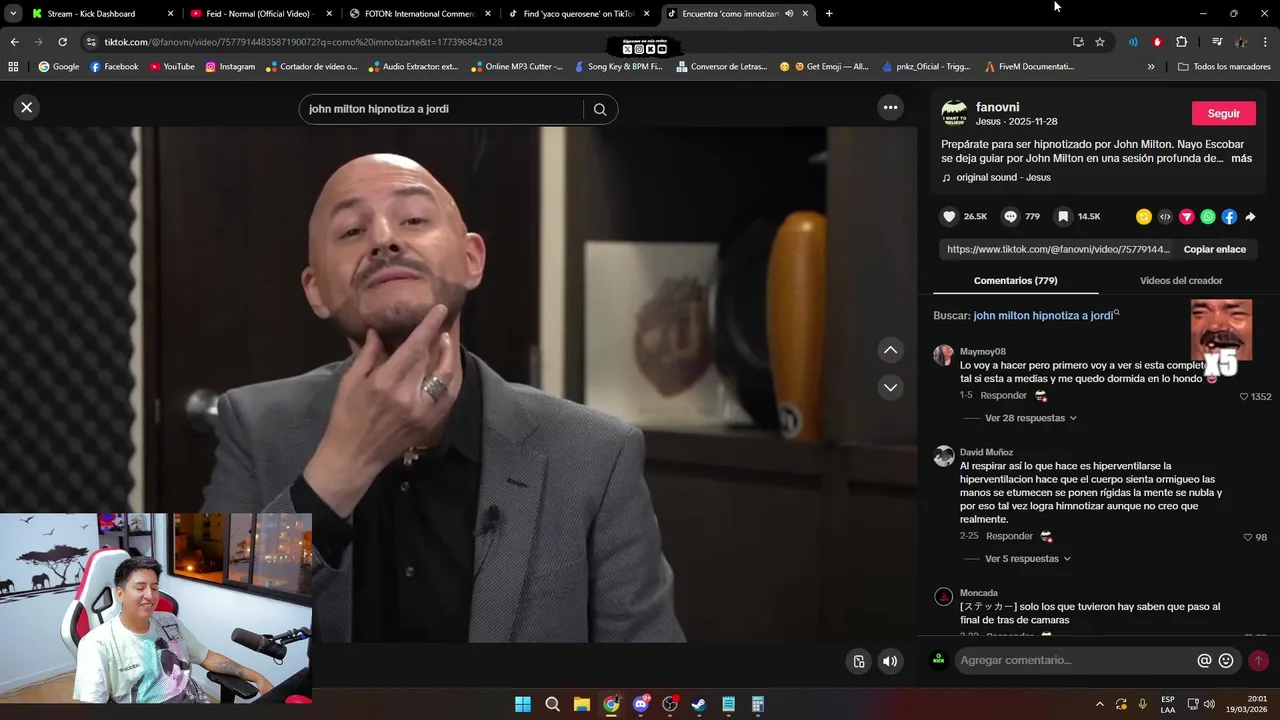Switch to Stream - Kick Dashboard tab
1280x720 pixels.
(x=100, y=14)
